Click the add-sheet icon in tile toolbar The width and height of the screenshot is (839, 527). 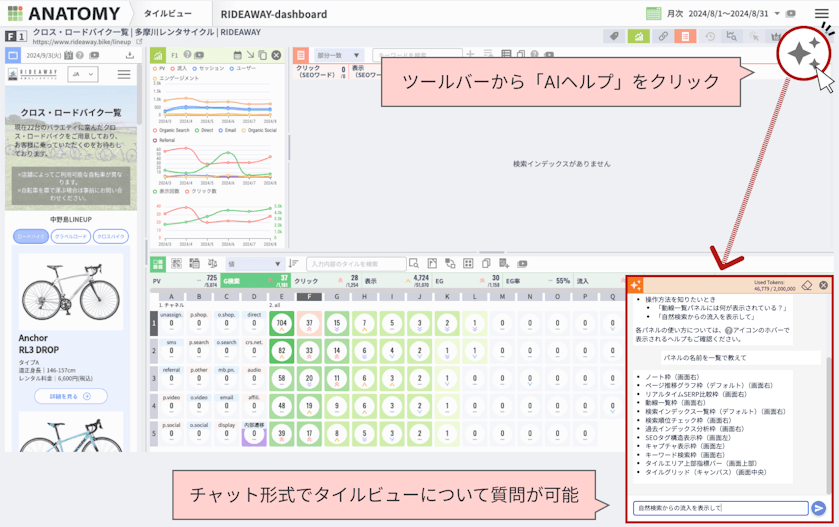tap(504, 263)
